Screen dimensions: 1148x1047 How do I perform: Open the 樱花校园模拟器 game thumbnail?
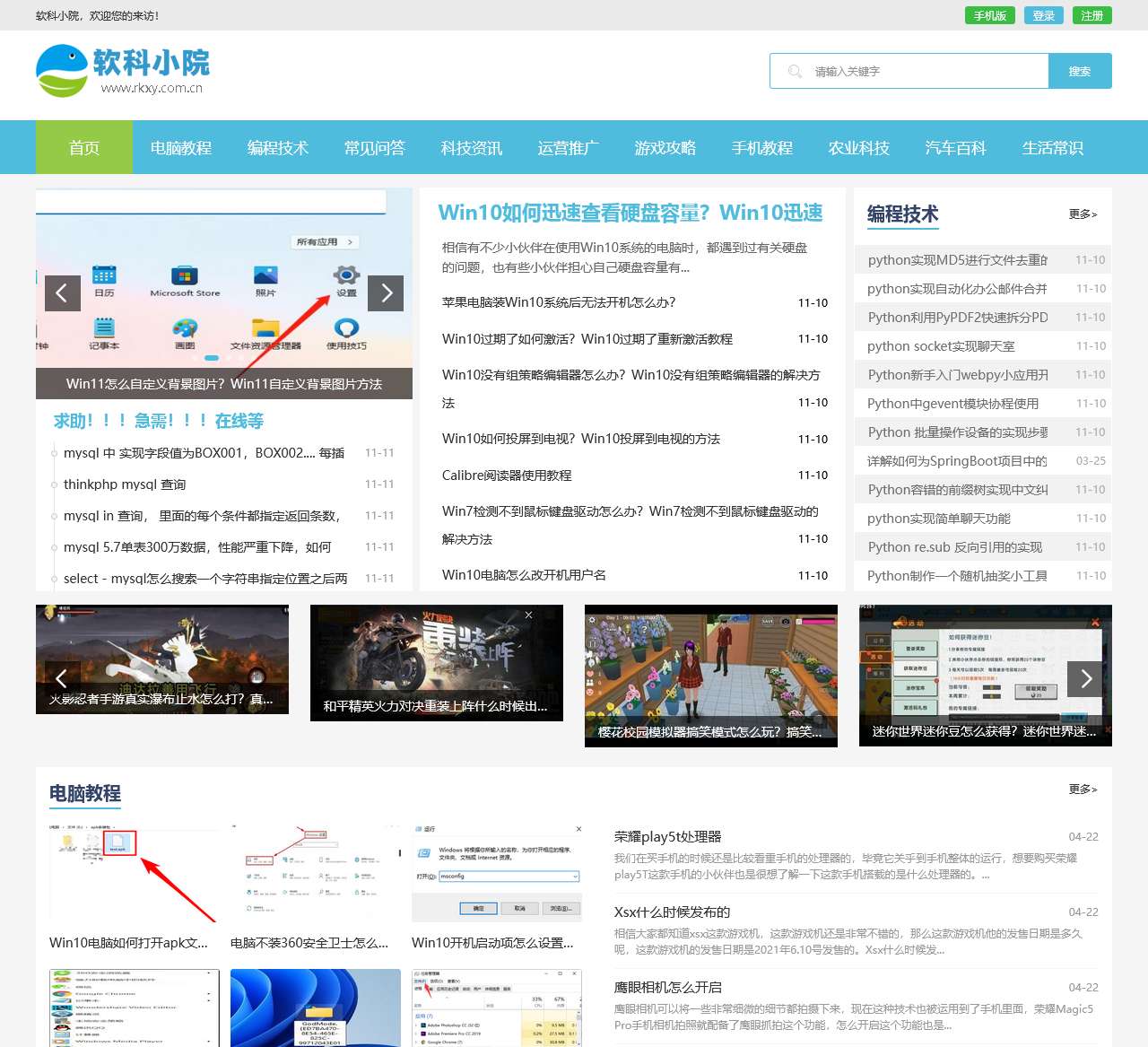(710, 675)
